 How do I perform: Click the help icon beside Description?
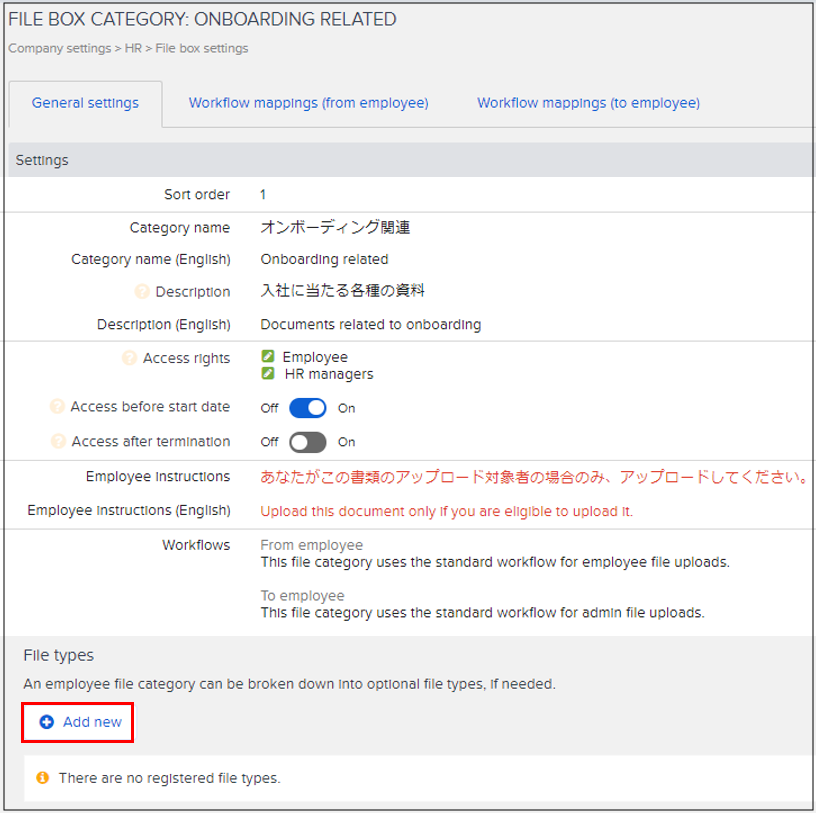[142, 292]
